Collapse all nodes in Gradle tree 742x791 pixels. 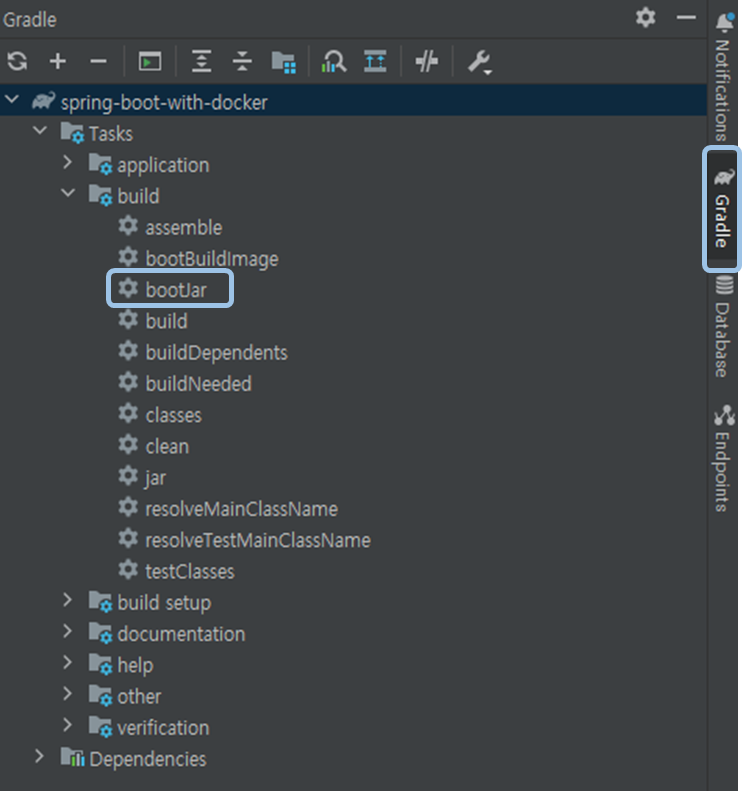click(x=242, y=62)
